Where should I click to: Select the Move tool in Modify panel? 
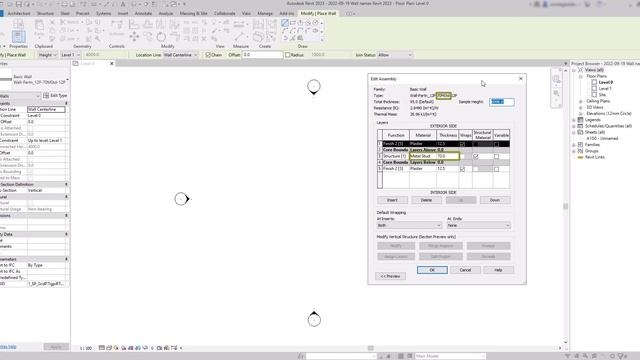click(134, 37)
